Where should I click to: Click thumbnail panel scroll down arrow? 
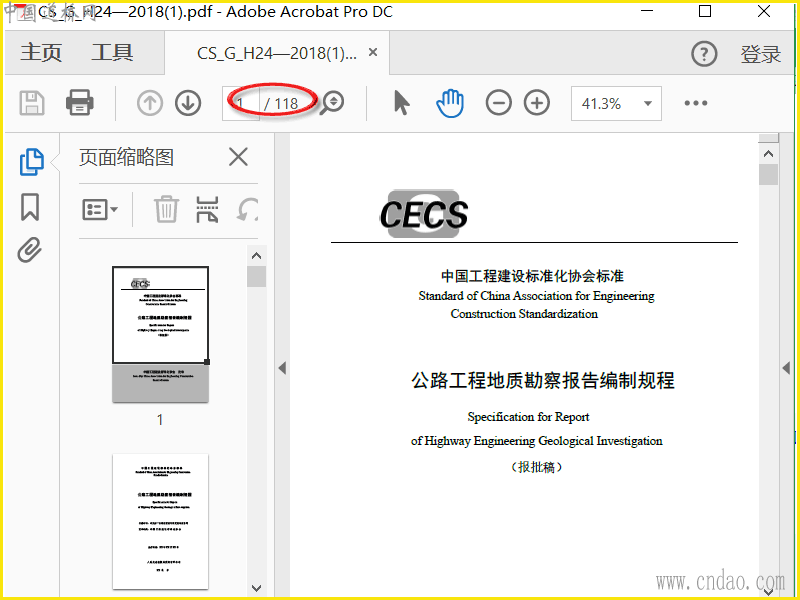pyautogui.click(x=257, y=588)
